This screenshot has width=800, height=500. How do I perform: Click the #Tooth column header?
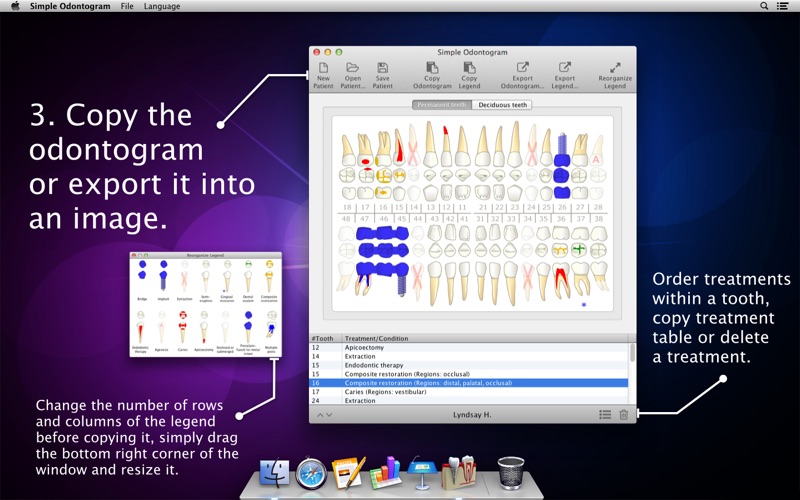[x=326, y=338]
